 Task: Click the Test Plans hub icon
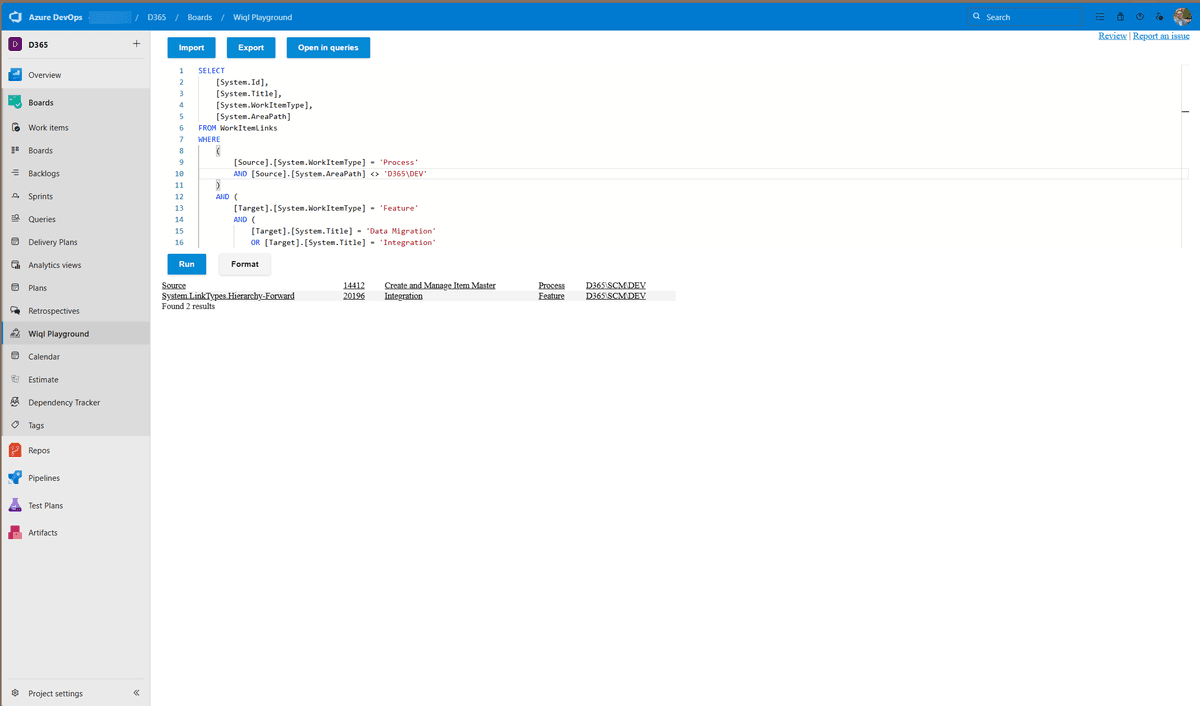click(15, 505)
